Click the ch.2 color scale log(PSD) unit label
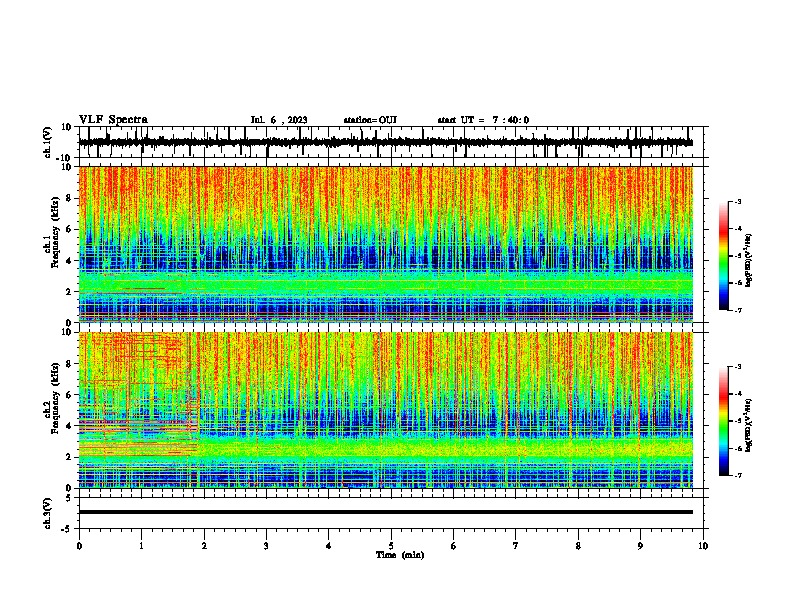This screenshot has width=792, height=612. [750, 426]
